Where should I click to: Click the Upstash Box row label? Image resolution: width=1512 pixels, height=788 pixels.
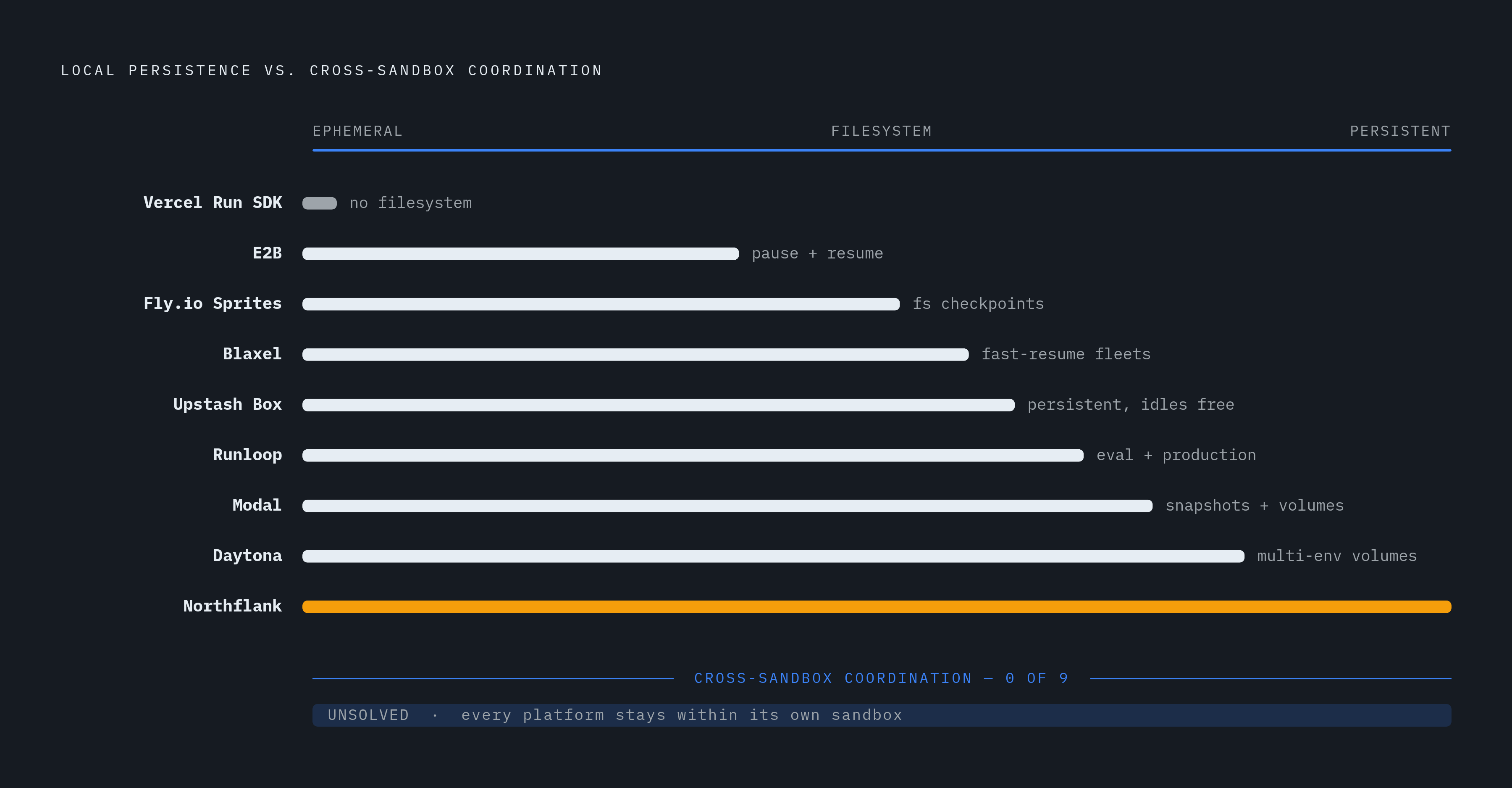228,405
